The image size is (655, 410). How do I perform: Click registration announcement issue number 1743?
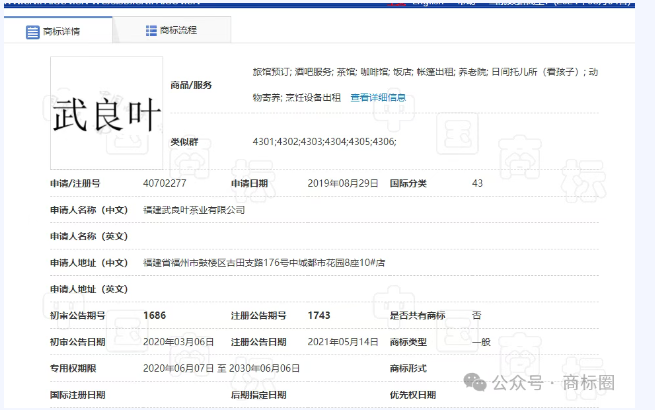point(319,315)
